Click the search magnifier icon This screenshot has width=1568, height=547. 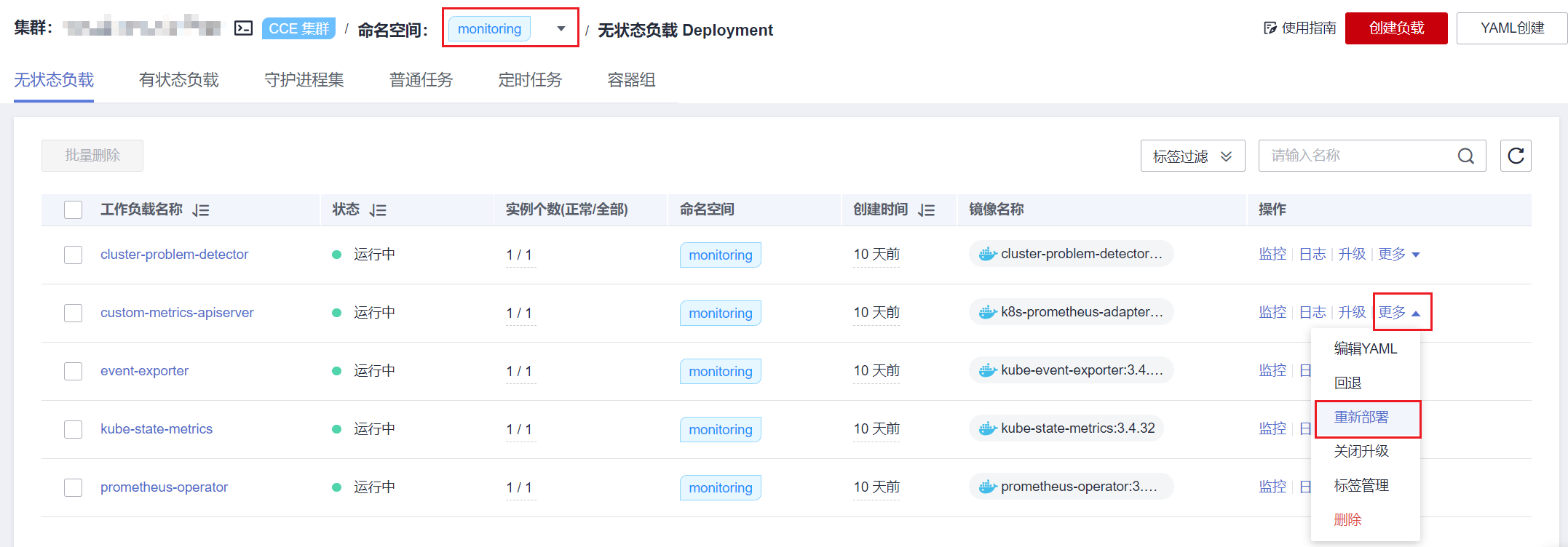[x=1465, y=156]
